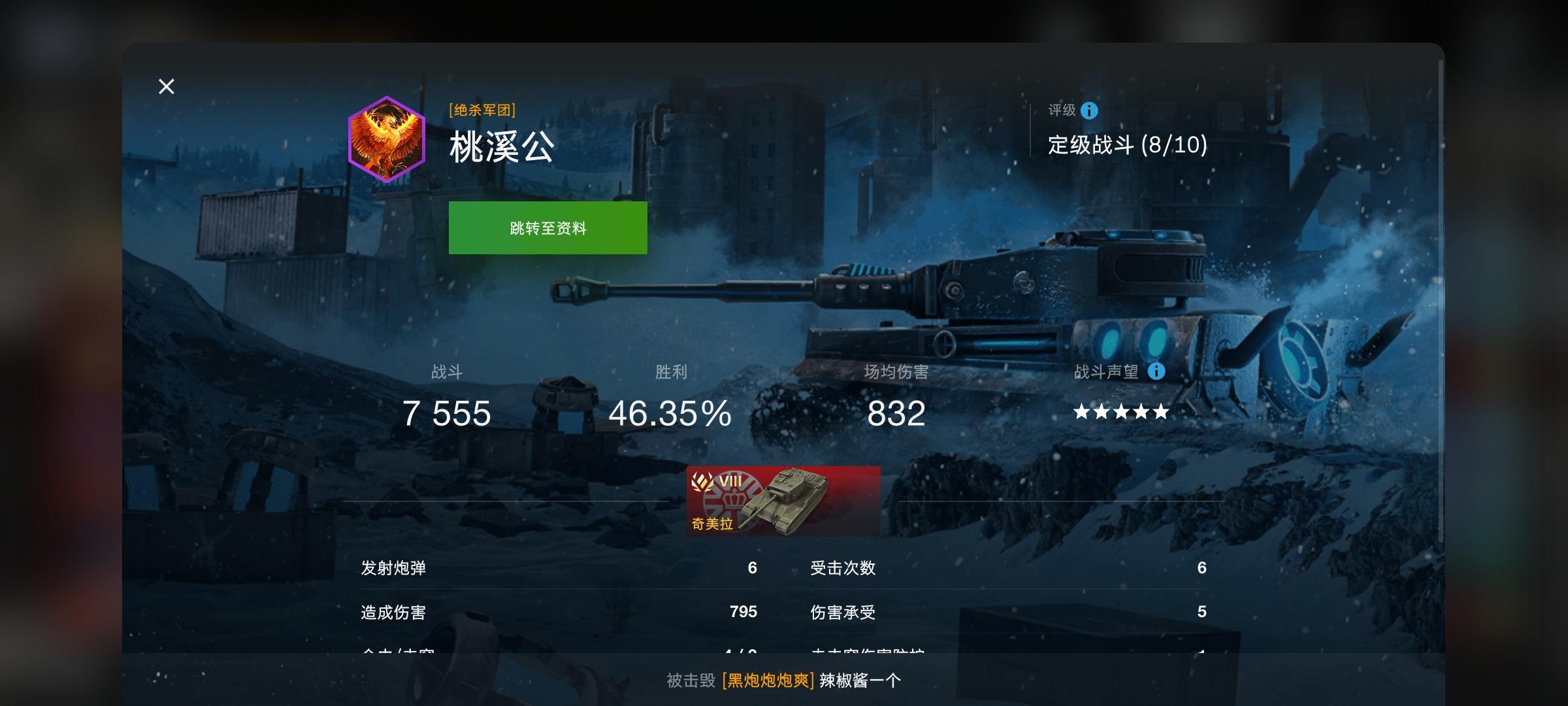The height and width of the screenshot is (706, 1568).
Task: Click the 定级战斗 (8/10) rating text
Action: 1128,144
